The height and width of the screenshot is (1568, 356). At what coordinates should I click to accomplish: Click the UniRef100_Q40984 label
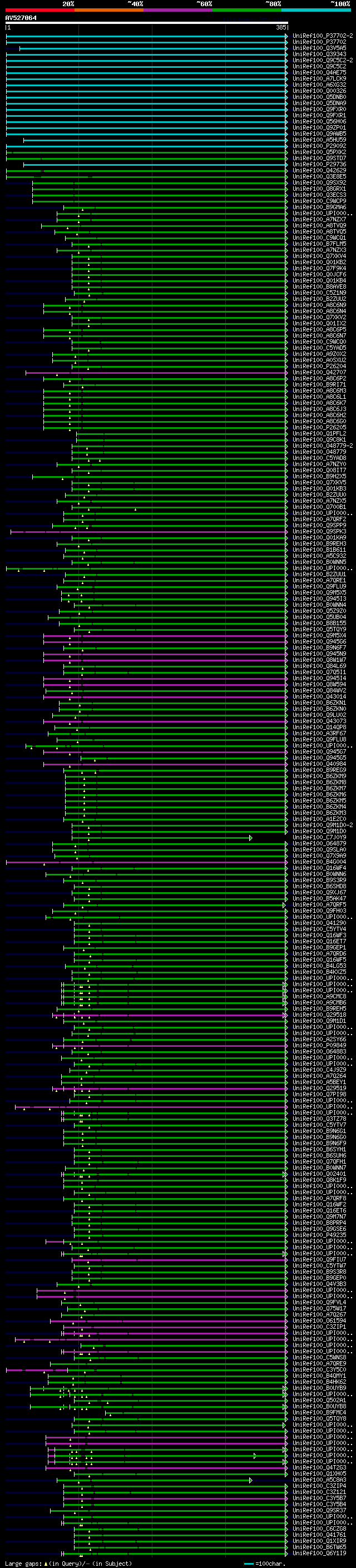point(319,764)
